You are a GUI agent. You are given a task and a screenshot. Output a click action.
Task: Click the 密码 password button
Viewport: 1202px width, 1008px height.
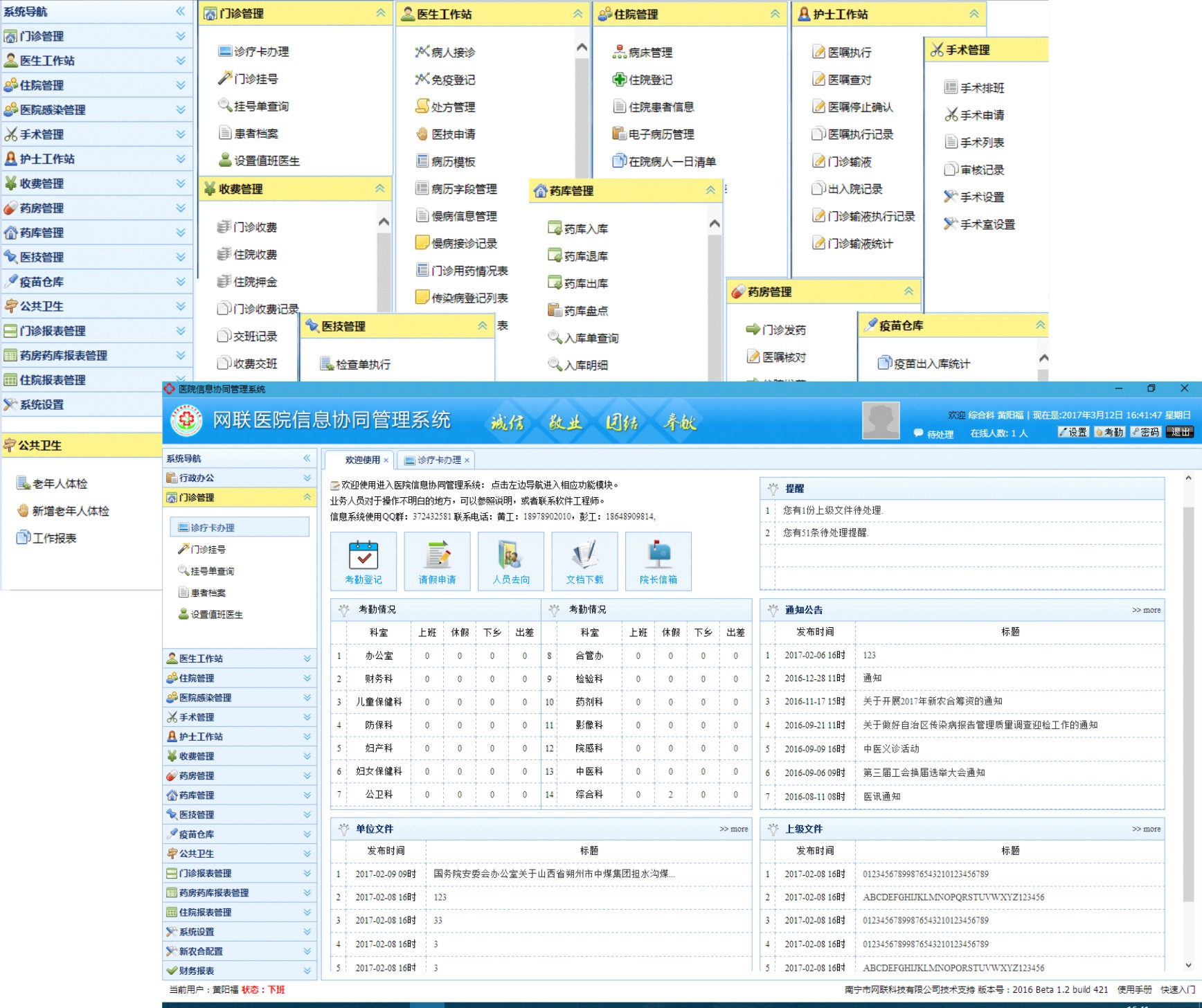[x=1145, y=432]
